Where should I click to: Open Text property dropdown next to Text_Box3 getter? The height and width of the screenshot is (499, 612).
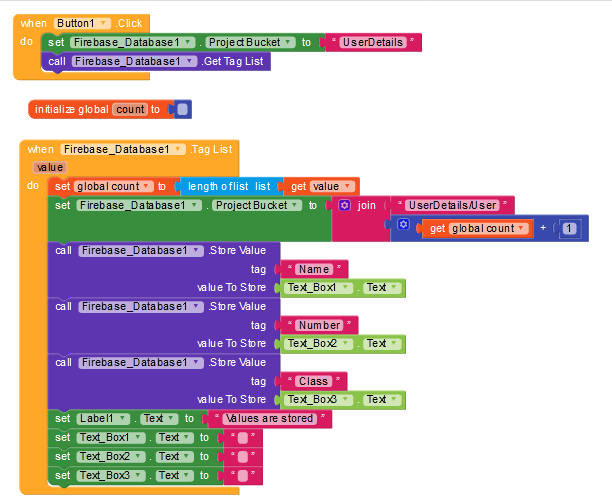(382, 400)
